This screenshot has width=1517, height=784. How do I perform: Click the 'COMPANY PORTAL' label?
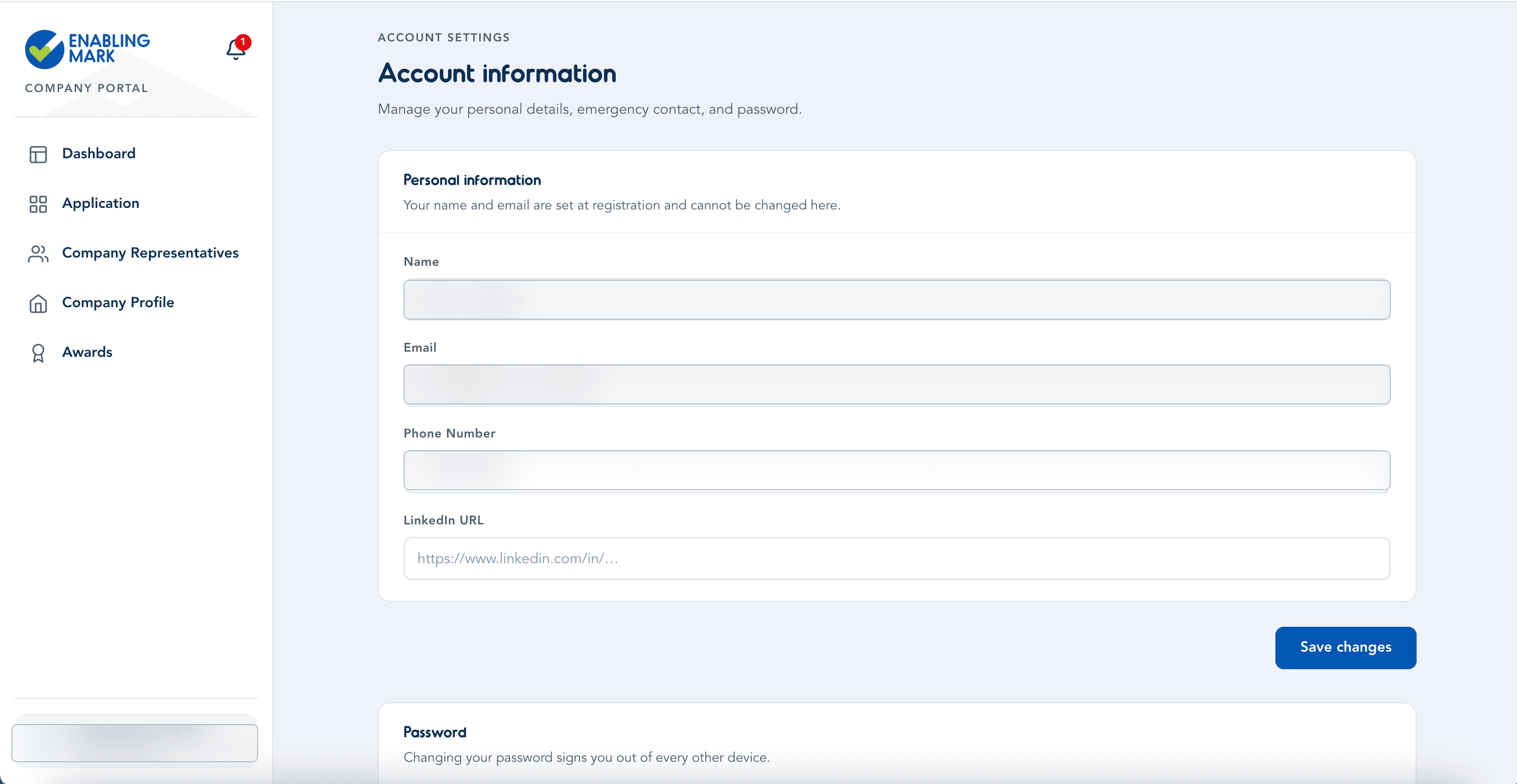tap(86, 88)
